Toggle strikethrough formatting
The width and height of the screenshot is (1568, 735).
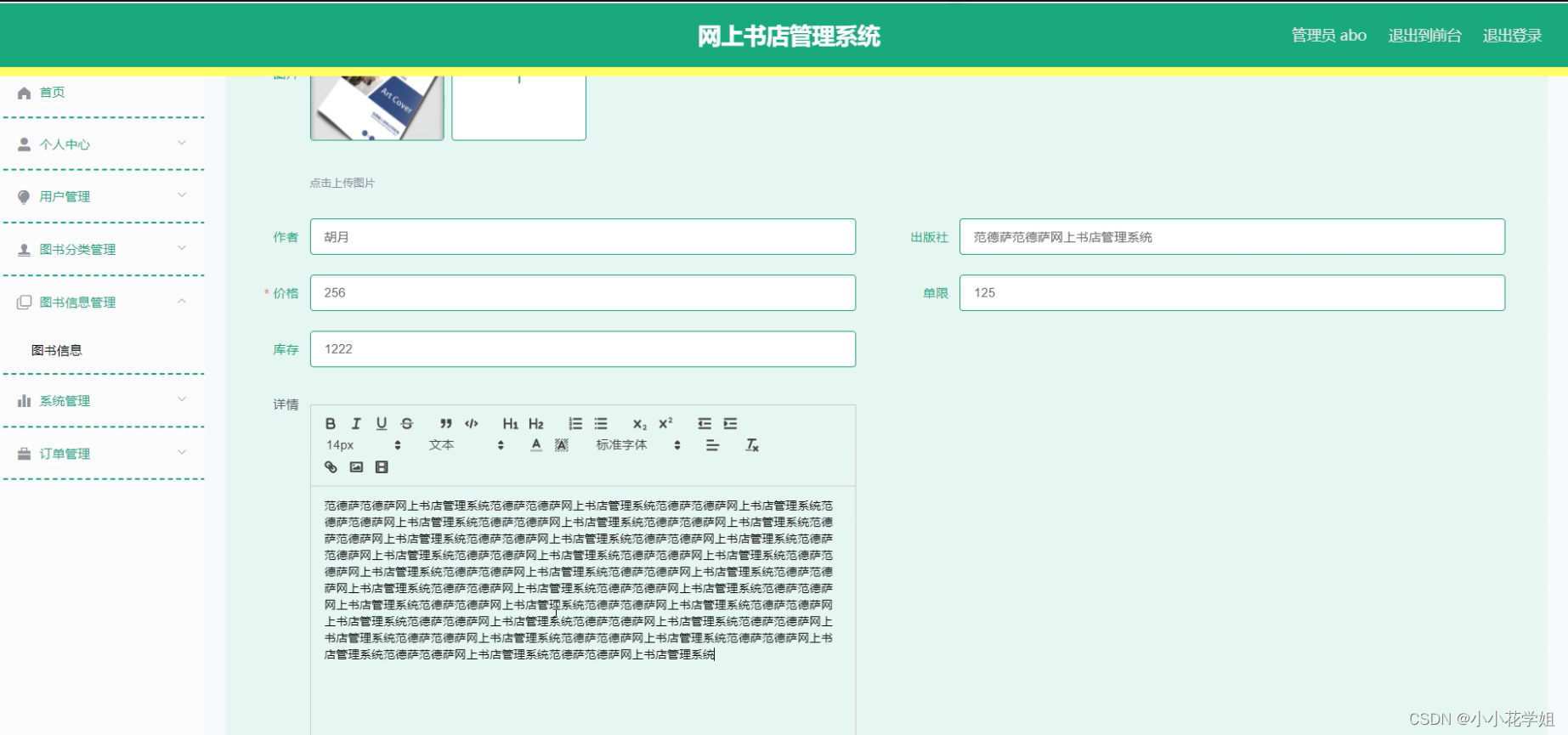pyautogui.click(x=407, y=423)
